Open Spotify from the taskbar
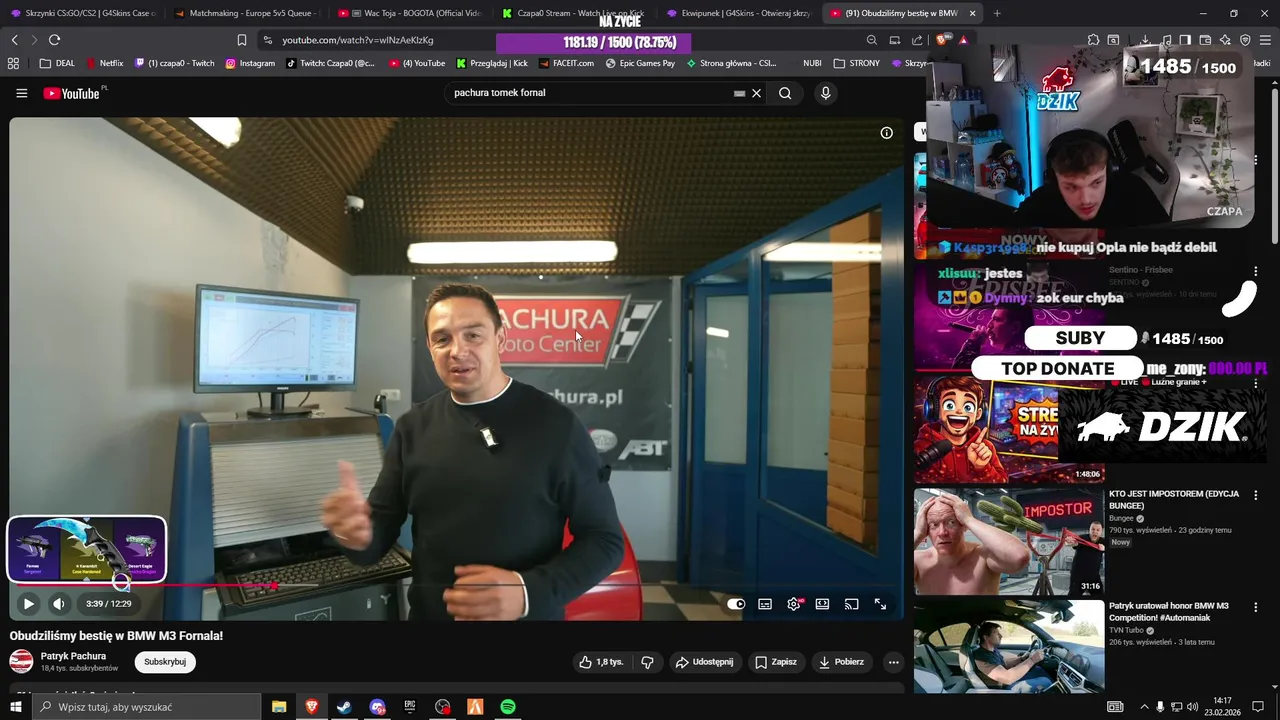1280x720 pixels. [x=508, y=707]
